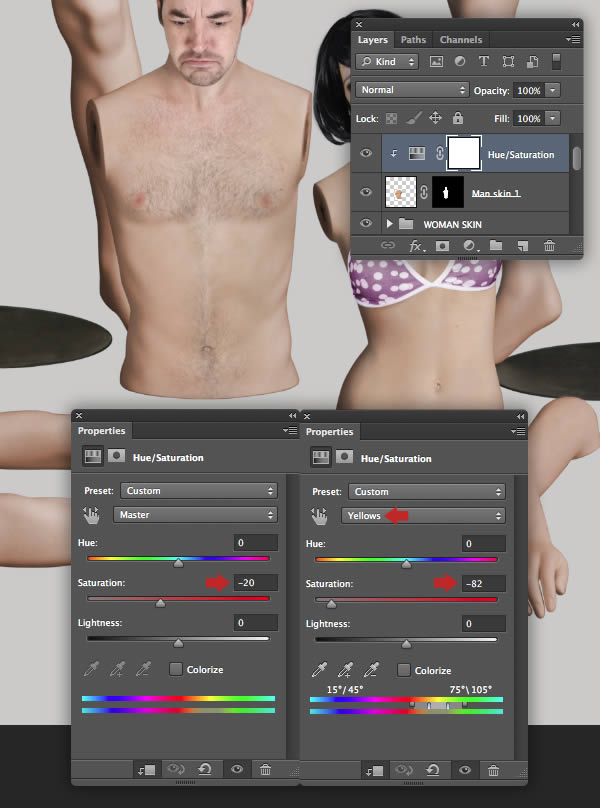Open the Fill slider arrow
Image resolution: width=600 pixels, height=808 pixels.
coord(553,119)
